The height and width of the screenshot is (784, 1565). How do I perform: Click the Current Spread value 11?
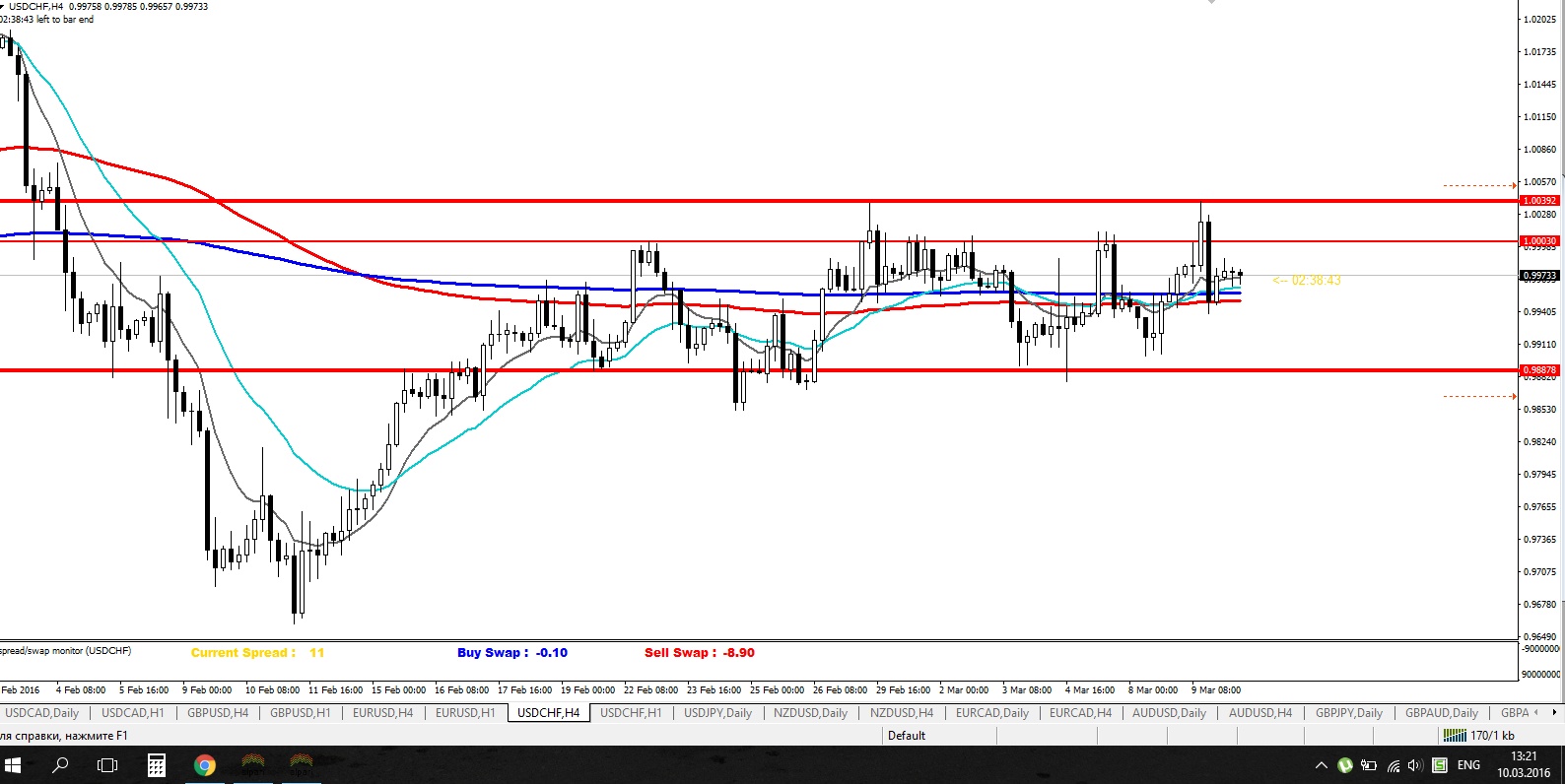click(316, 653)
